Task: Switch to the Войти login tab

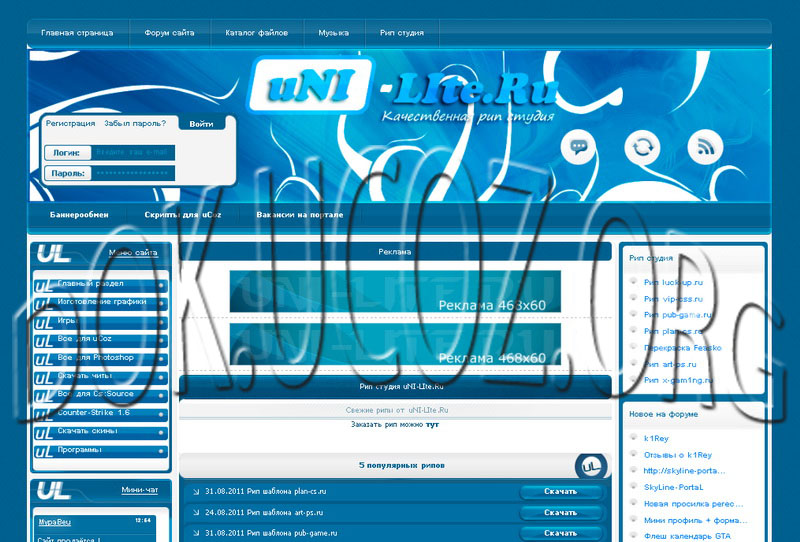Action: coord(201,124)
